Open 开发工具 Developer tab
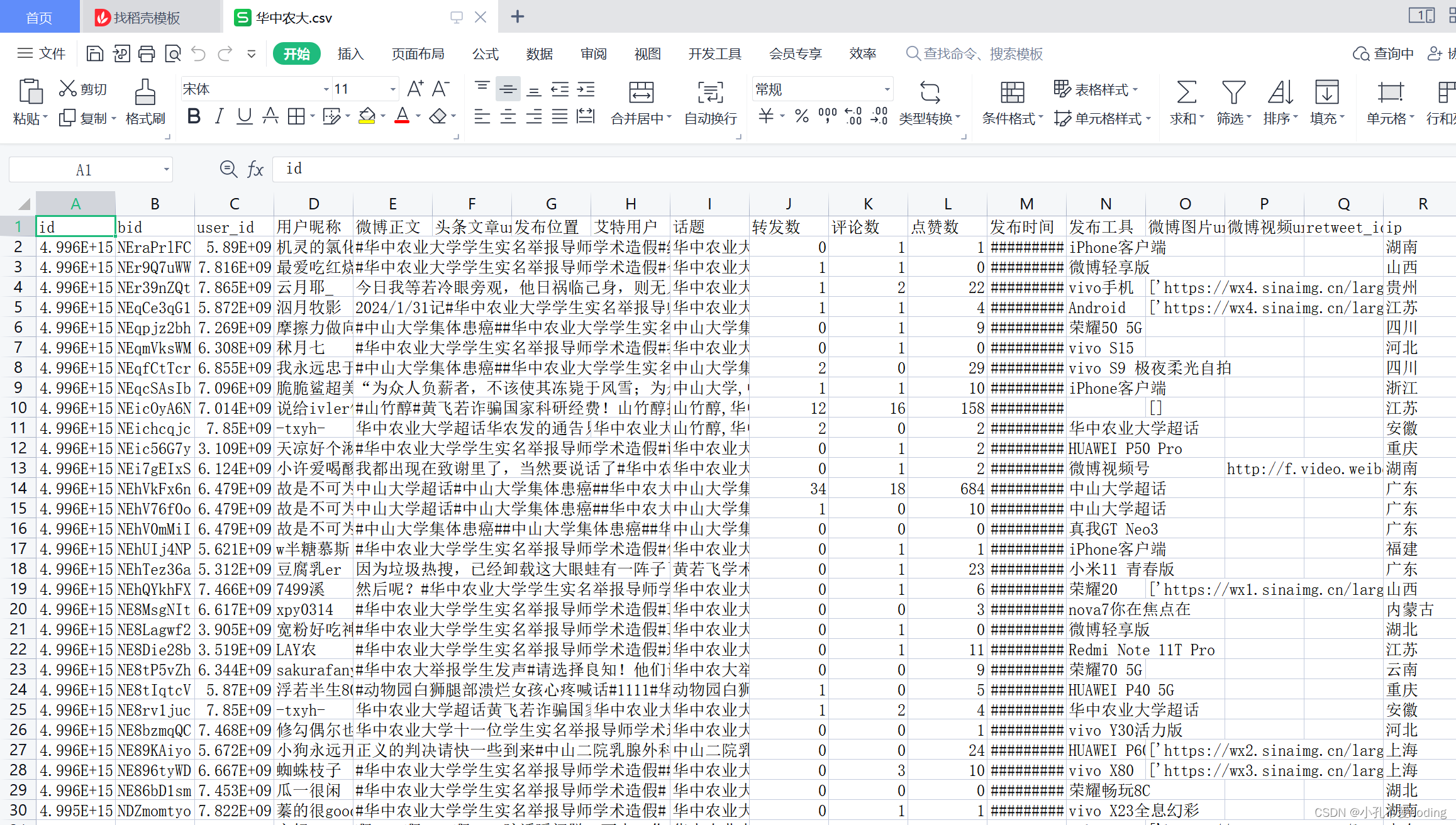Viewport: 1456px width, 825px height. click(x=715, y=54)
